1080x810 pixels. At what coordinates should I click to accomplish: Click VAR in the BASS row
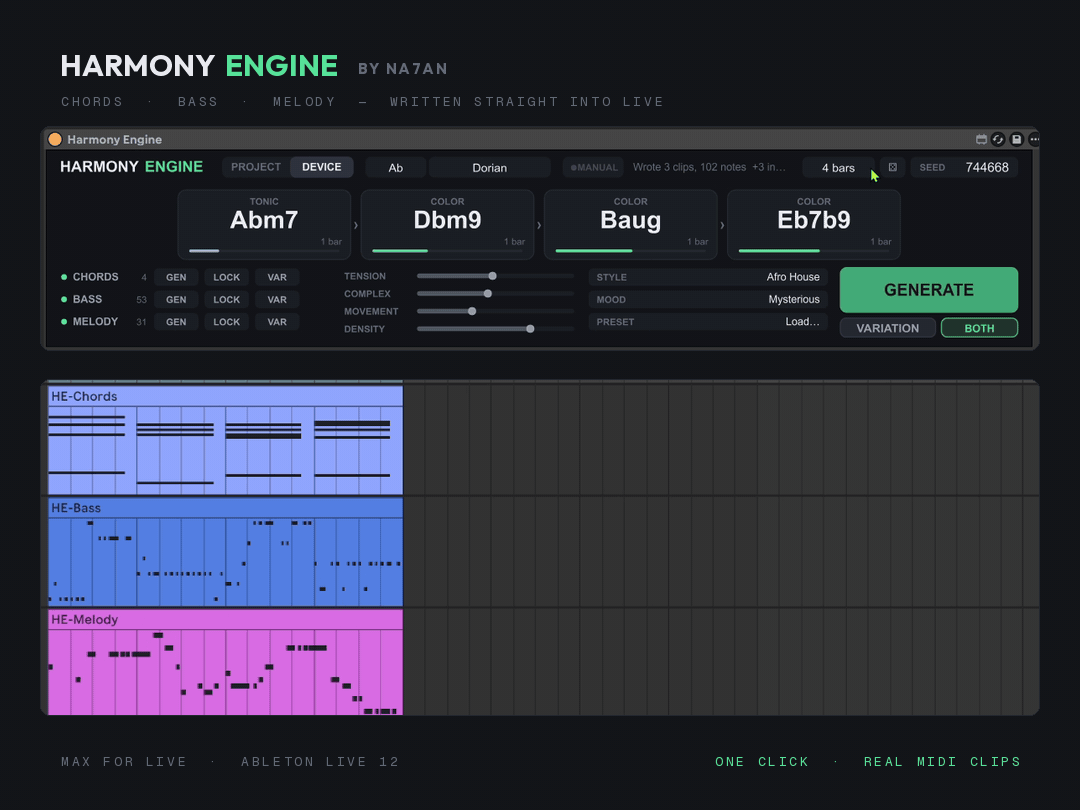(x=277, y=300)
